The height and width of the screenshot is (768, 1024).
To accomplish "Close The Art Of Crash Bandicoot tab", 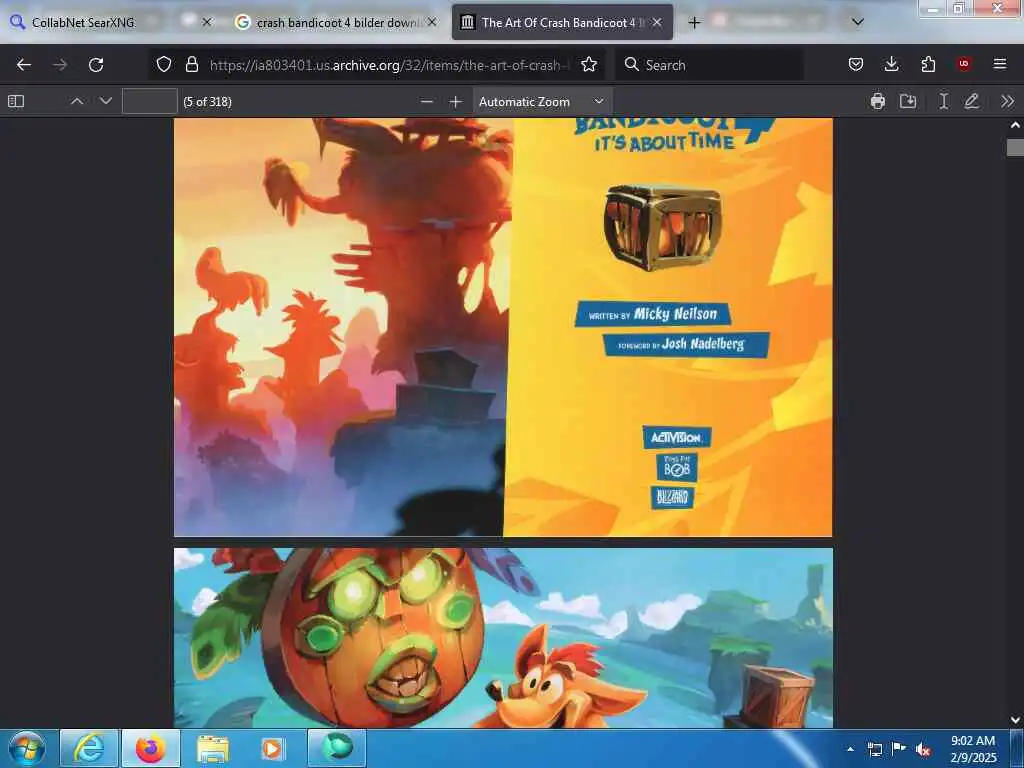I will click(657, 22).
